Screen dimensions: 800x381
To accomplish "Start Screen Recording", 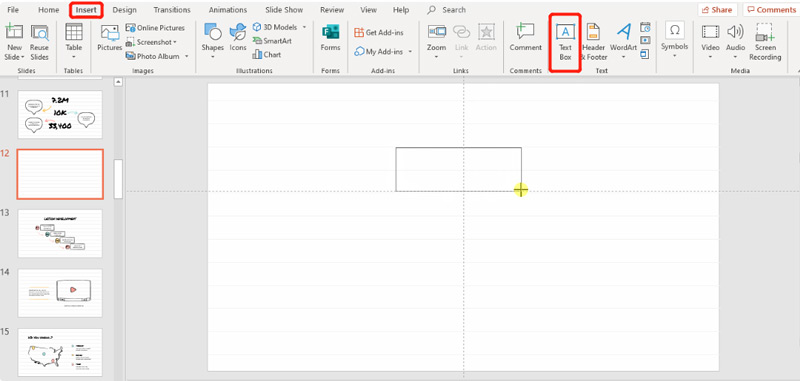I will [765, 43].
